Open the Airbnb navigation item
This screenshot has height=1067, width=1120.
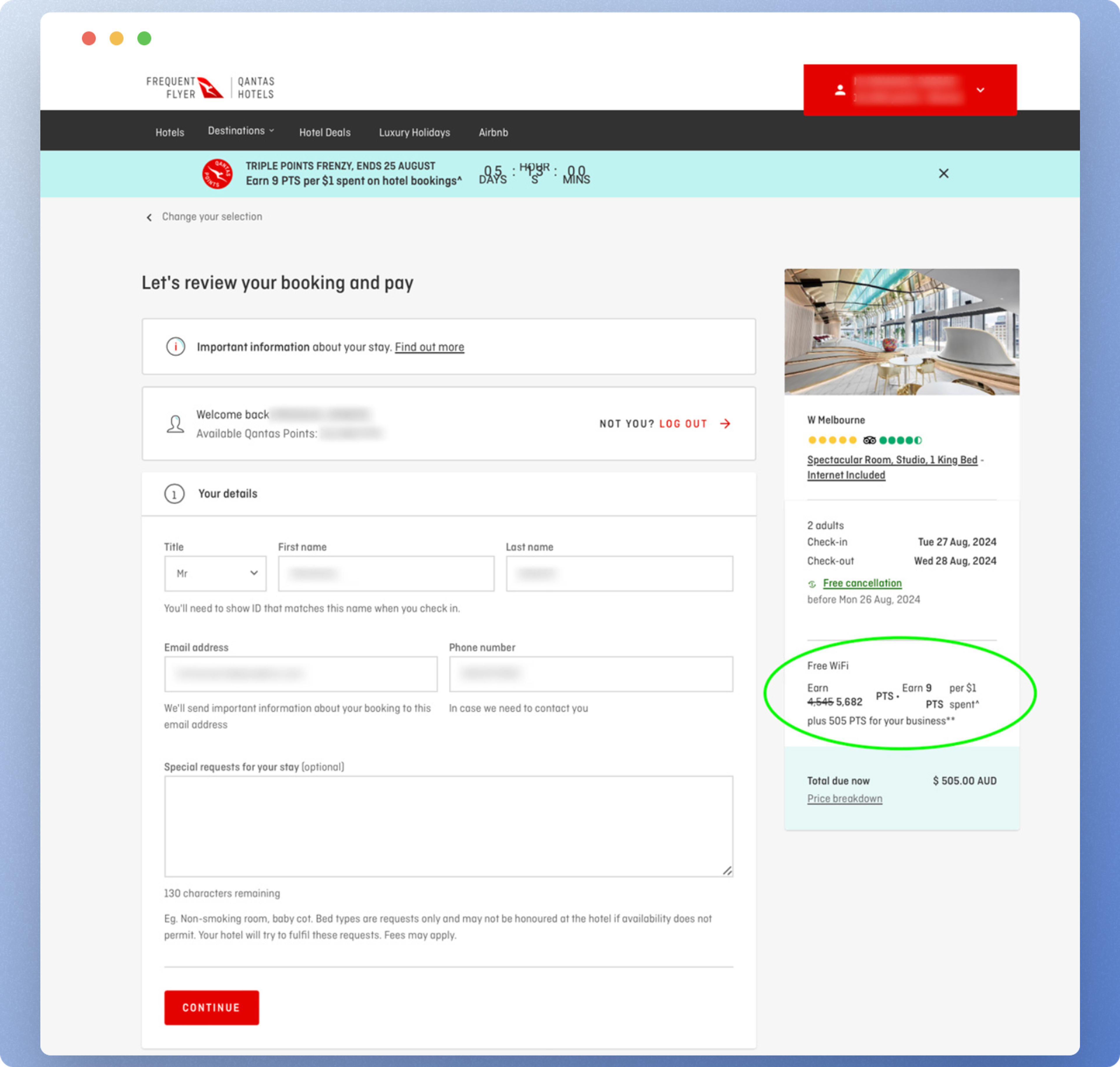coord(493,132)
